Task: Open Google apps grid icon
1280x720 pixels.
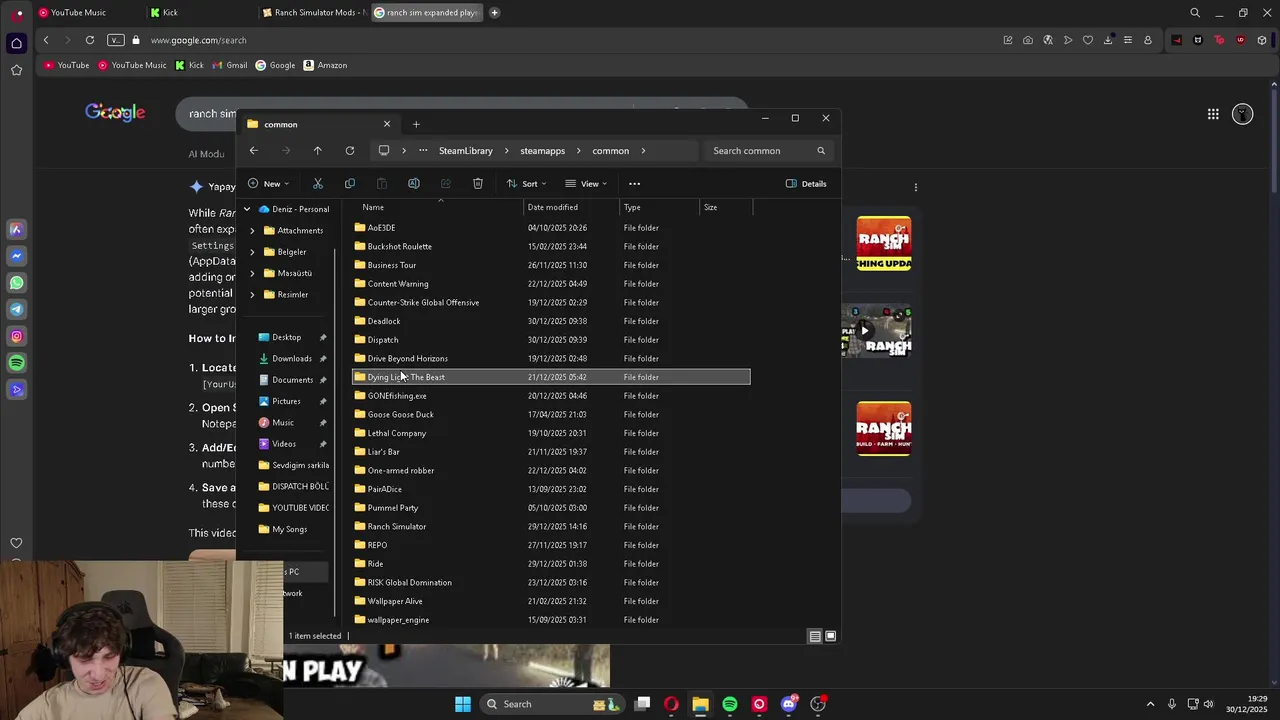Action: pyautogui.click(x=1213, y=114)
